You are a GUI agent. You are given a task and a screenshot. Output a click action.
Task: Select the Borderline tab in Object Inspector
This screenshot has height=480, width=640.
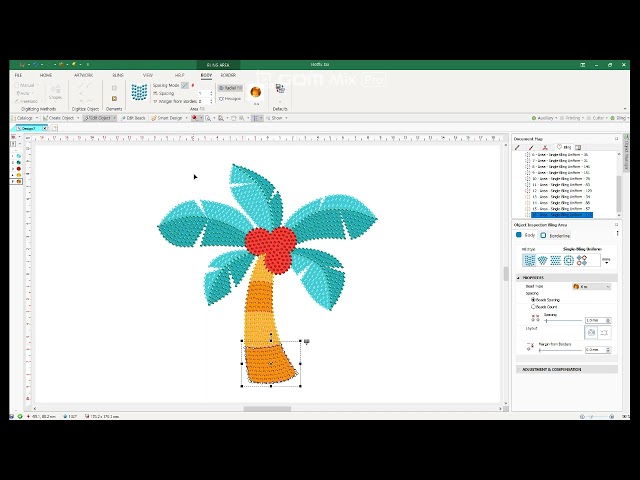tap(555, 236)
